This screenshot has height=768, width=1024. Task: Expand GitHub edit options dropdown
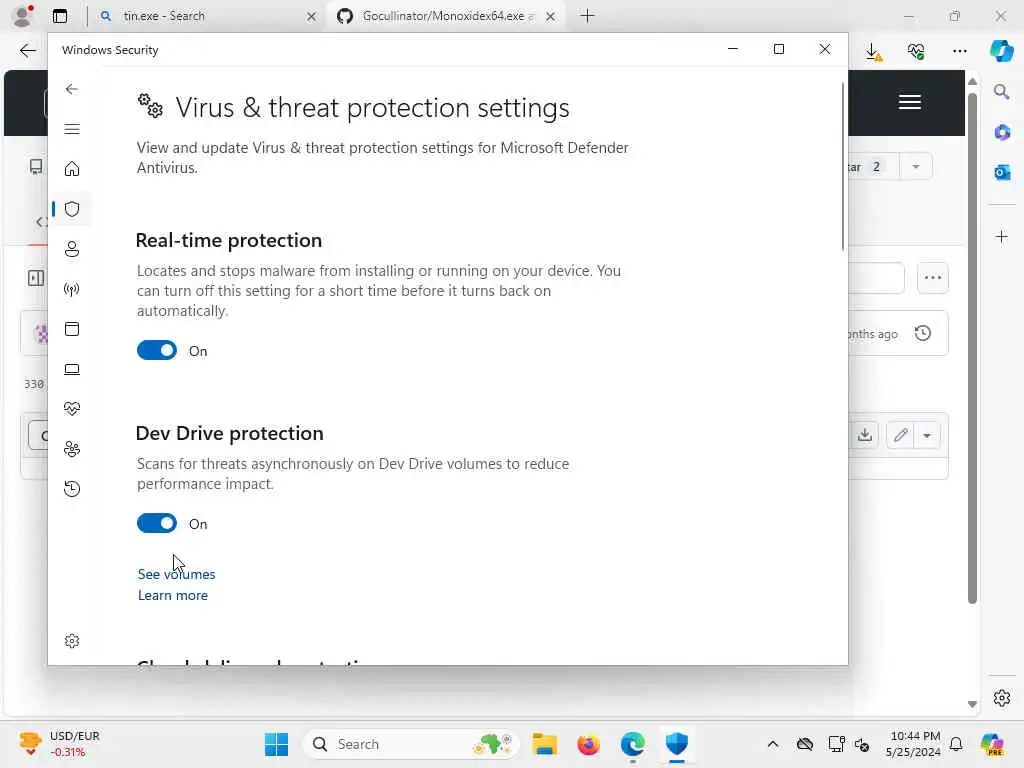point(927,436)
